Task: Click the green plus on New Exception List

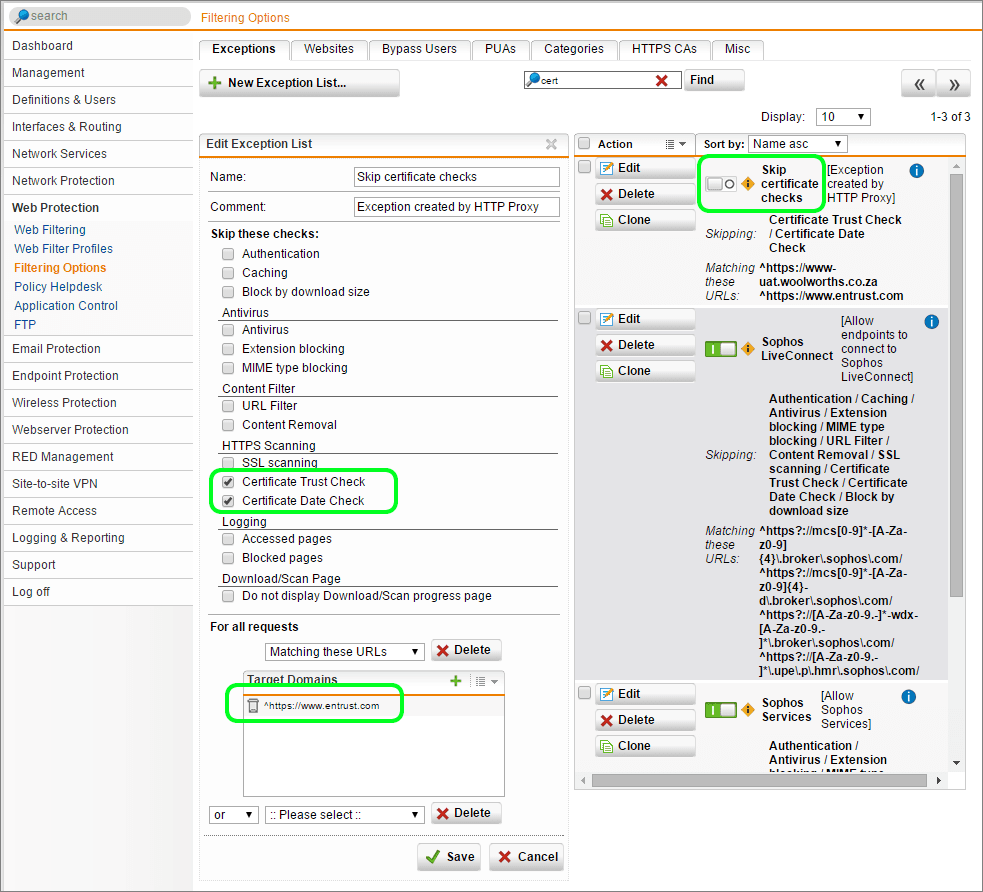Action: pyautogui.click(x=214, y=83)
